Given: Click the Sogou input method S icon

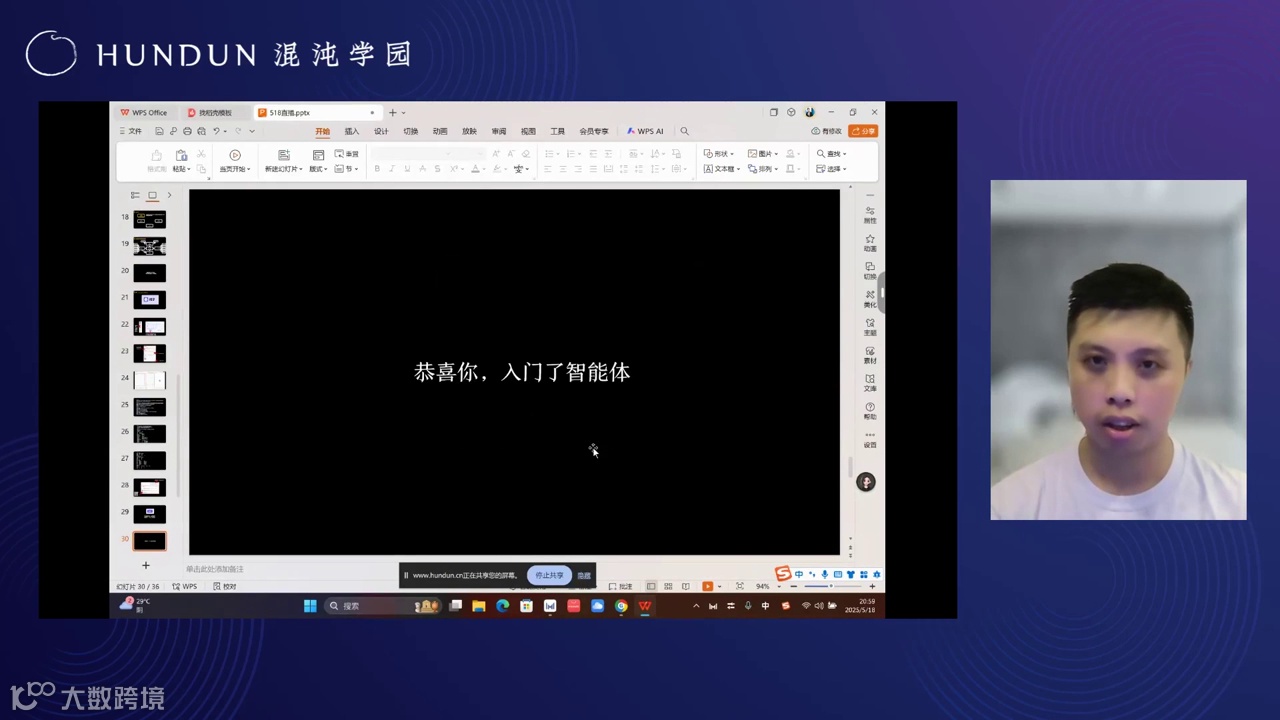Looking at the screenshot, I should pos(783,574).
